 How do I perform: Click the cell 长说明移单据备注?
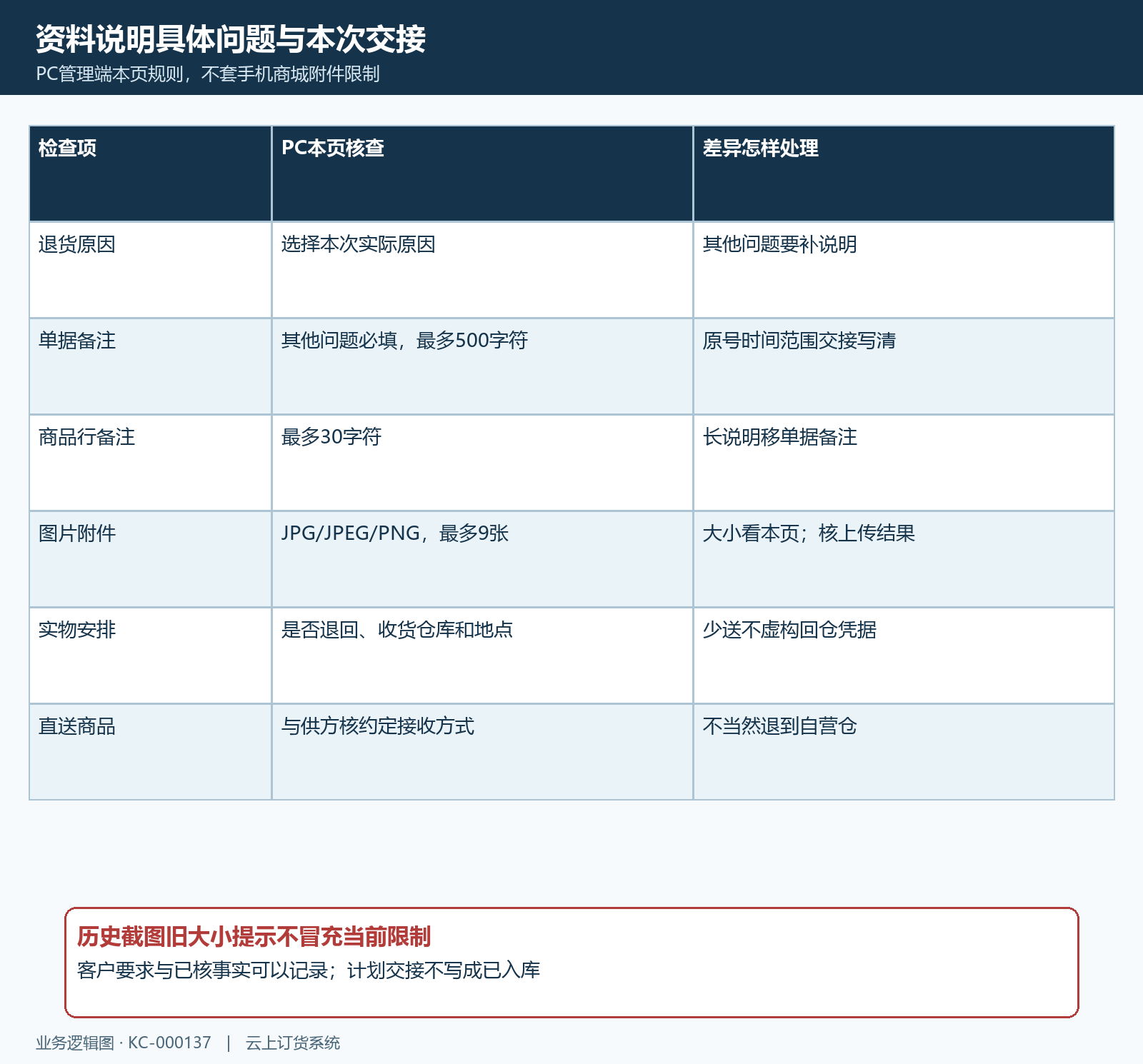(904, 463)
